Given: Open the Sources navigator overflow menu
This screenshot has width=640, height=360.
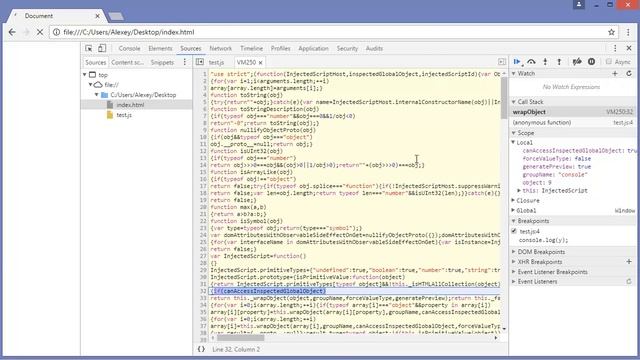Looking at the screenshot, I should pos(184,62).
